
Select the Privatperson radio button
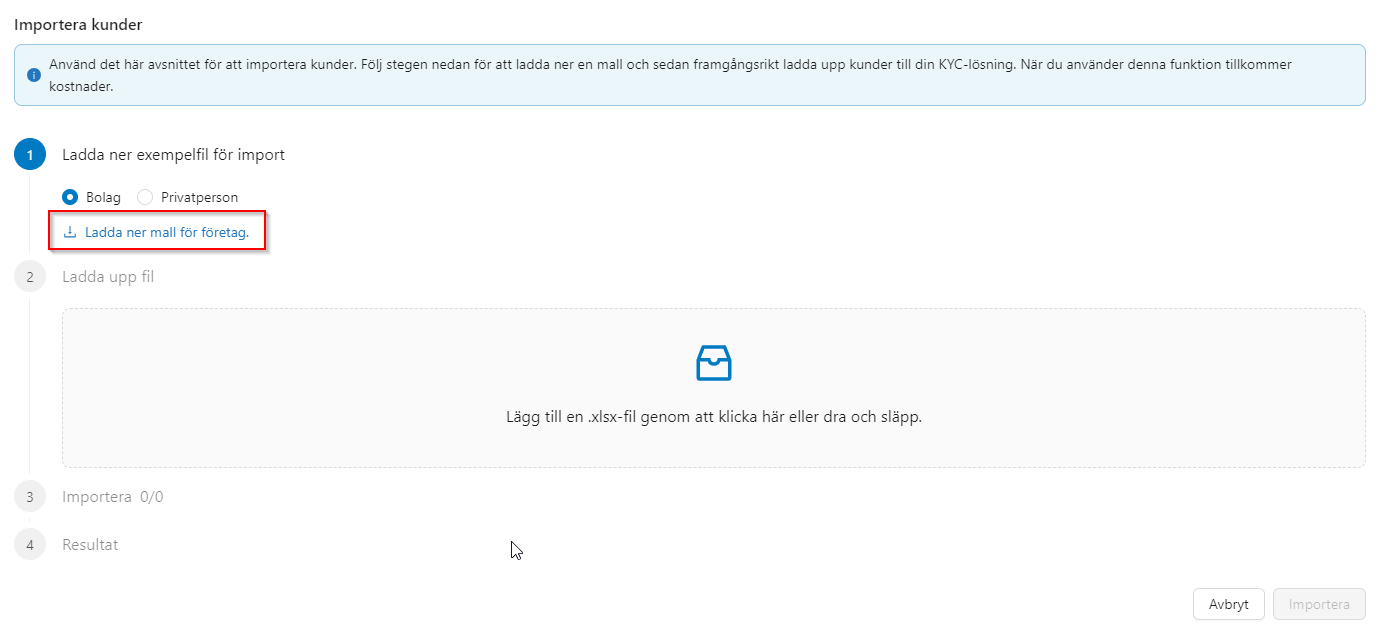click(x=145, y=197)
